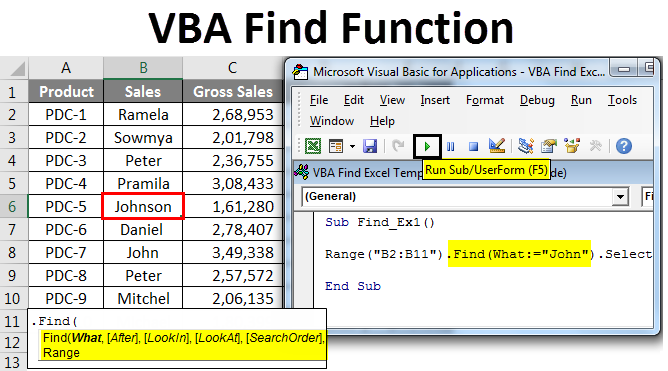
Task: Click the Sub Find_Ex1() code line
Action: point(380,222)
